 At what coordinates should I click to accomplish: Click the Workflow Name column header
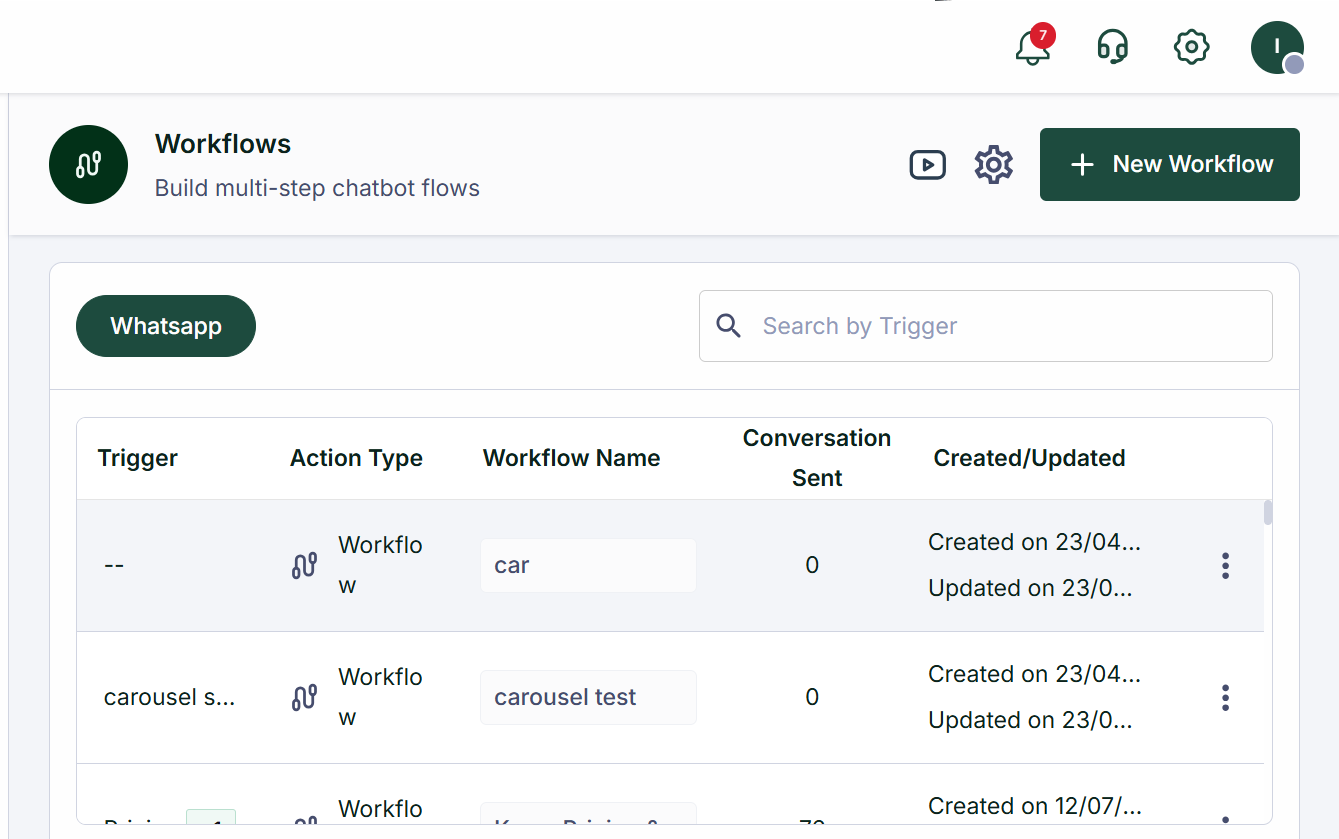tap(571, 458)
